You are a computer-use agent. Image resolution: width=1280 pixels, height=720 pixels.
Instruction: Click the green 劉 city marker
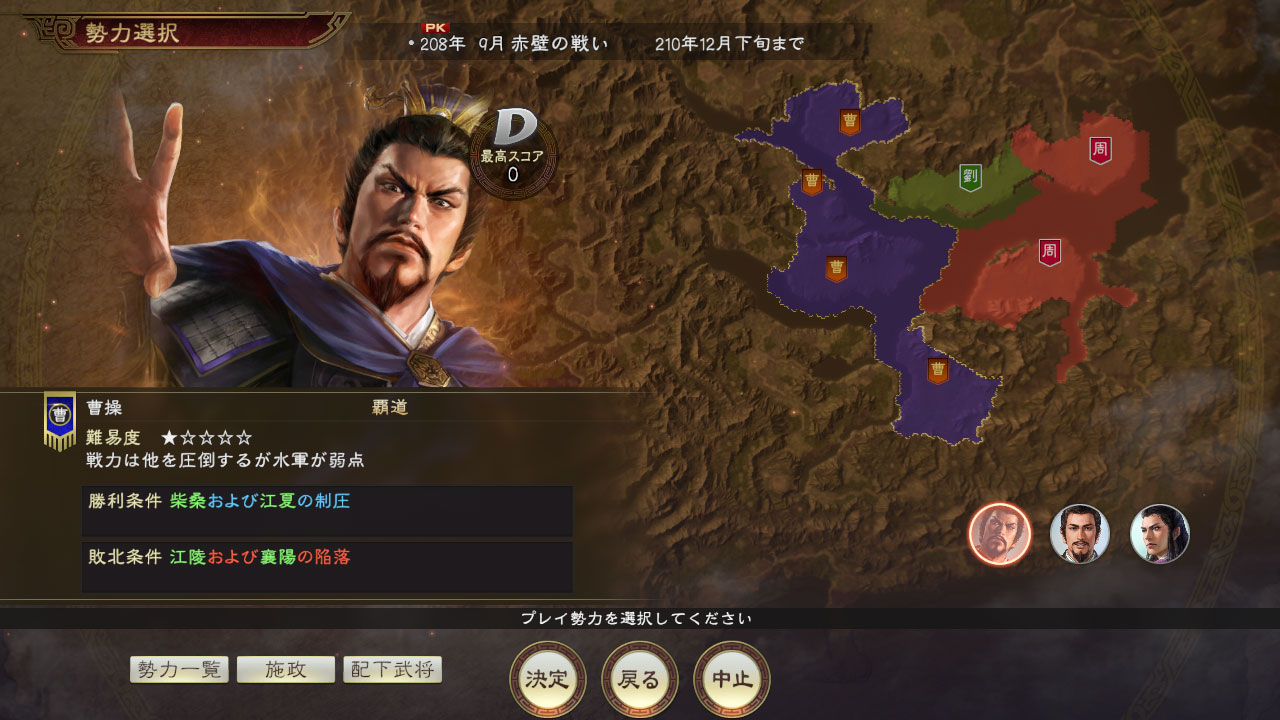pos(970,177)
